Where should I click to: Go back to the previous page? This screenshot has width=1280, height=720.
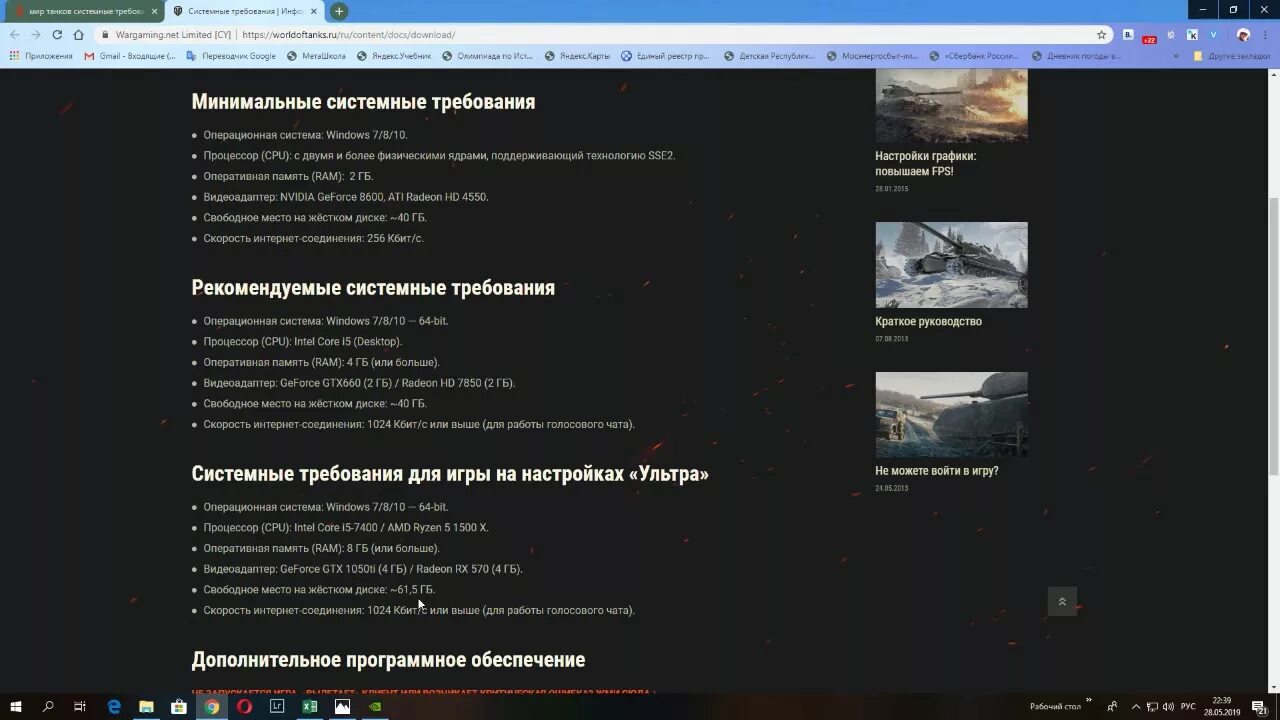tap(14, 34)
